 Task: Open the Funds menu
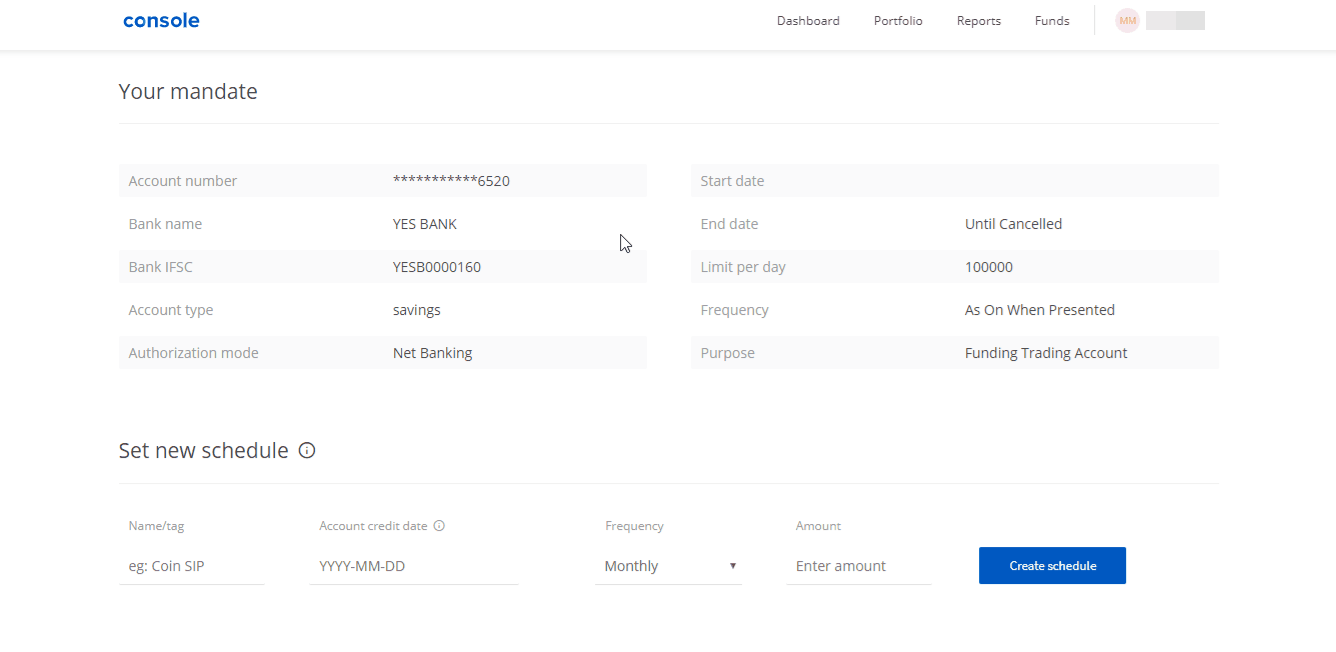[1052, 20]
